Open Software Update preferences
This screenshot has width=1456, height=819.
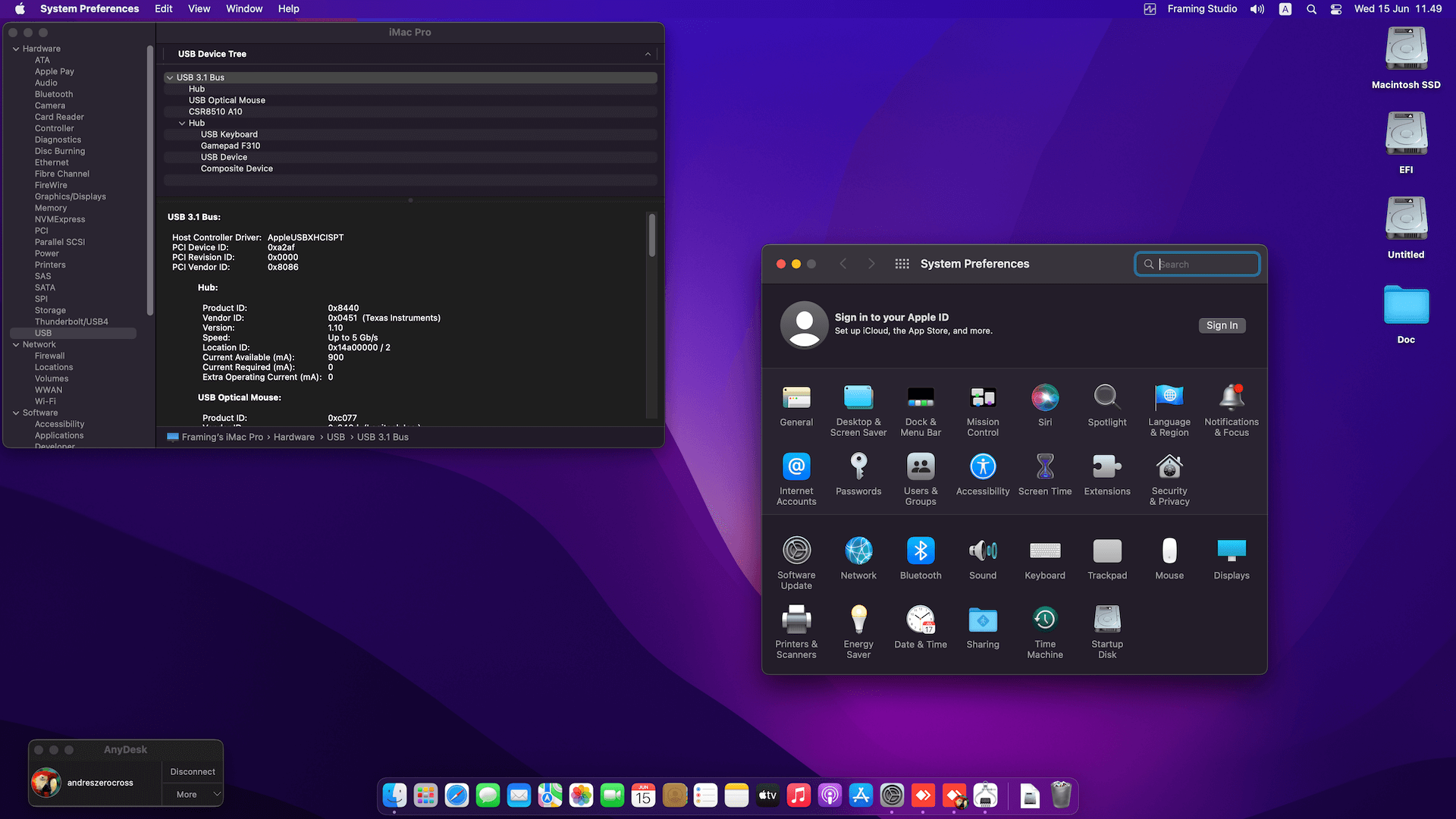[x=796, y=551]
